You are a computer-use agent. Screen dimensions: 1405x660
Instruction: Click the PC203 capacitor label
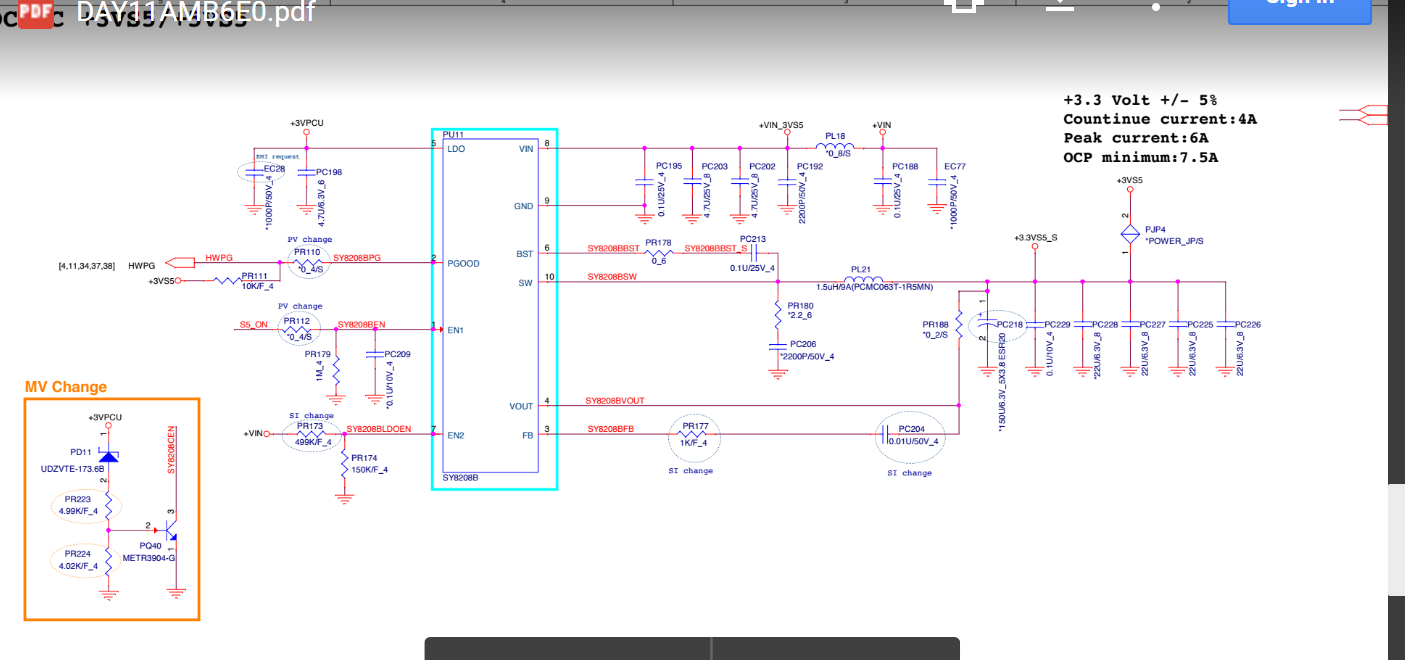click(x=715, y=166)
